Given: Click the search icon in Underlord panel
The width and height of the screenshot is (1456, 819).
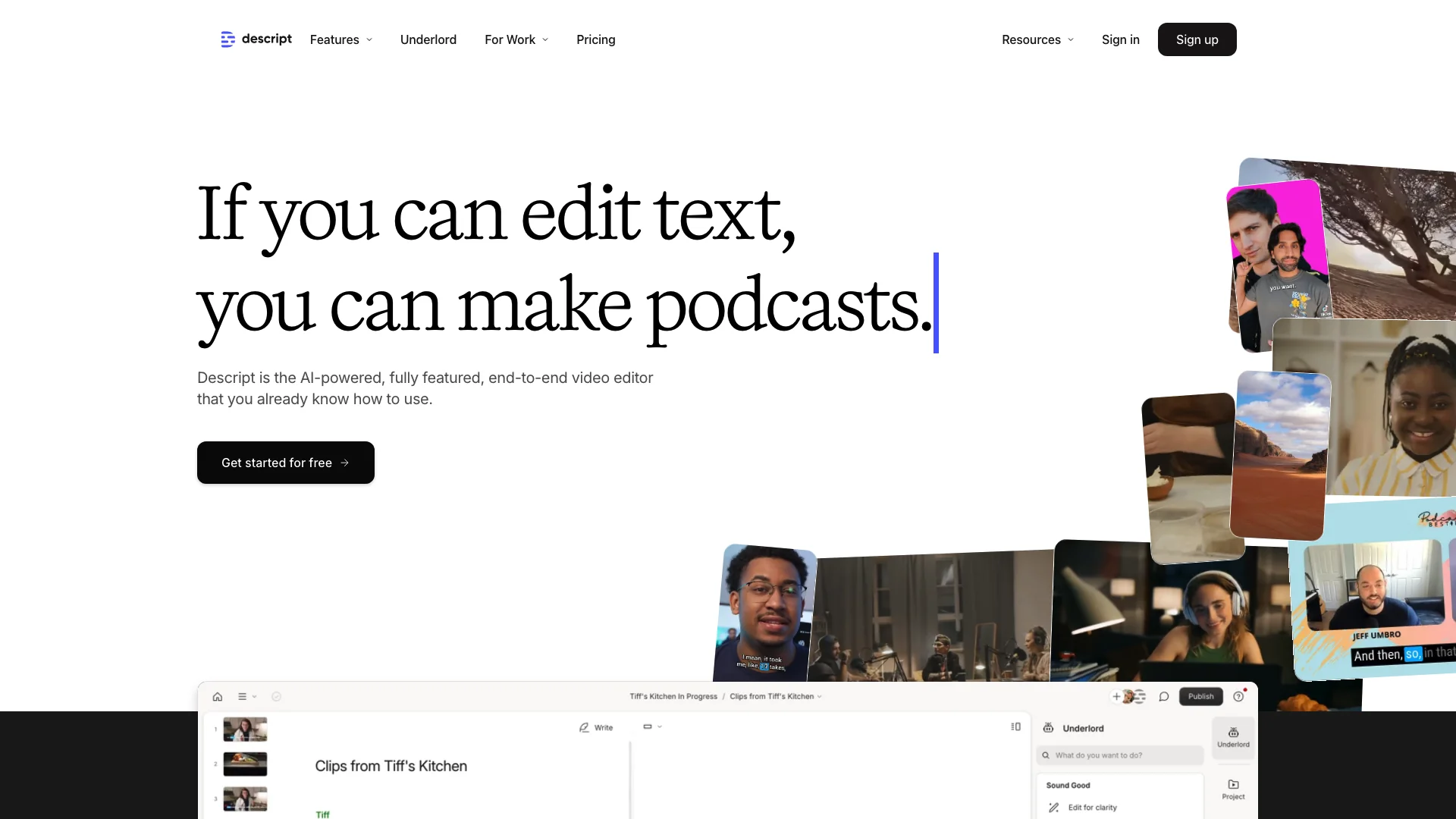Looking at the screenshot, I should [x=1046, y=755].
